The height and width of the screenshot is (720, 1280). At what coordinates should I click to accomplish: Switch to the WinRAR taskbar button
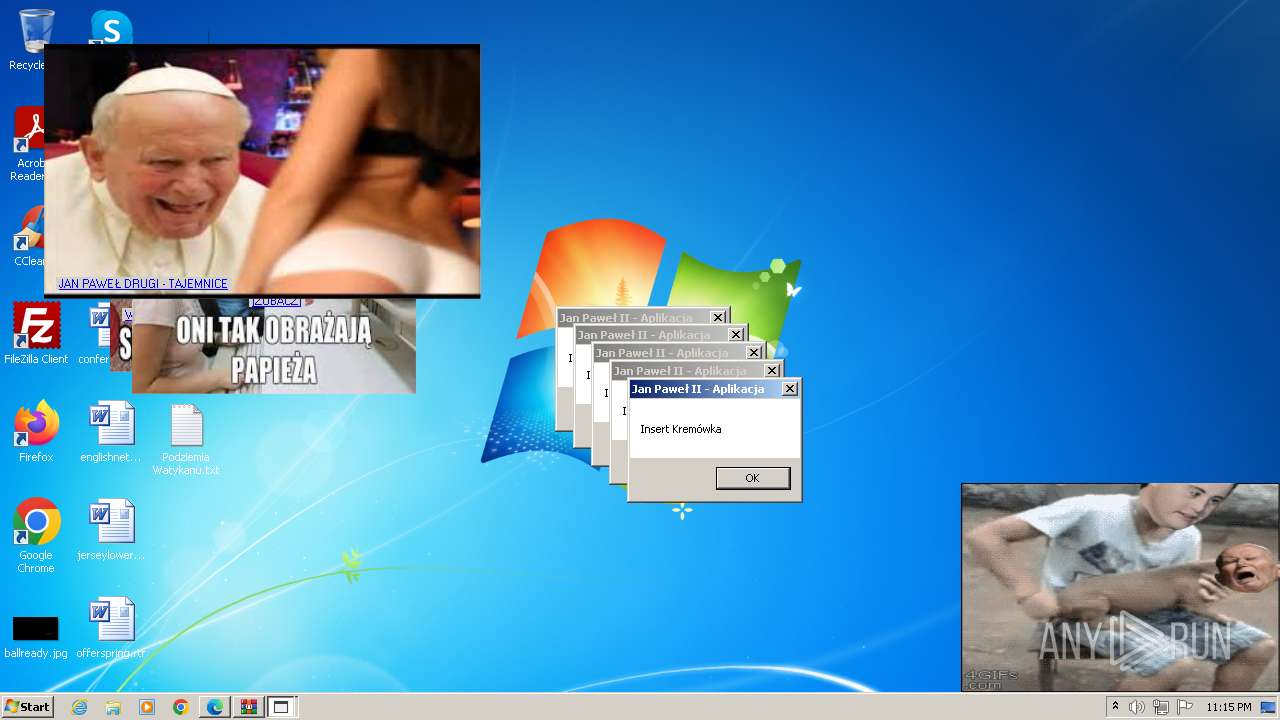[x=248, y=707]
